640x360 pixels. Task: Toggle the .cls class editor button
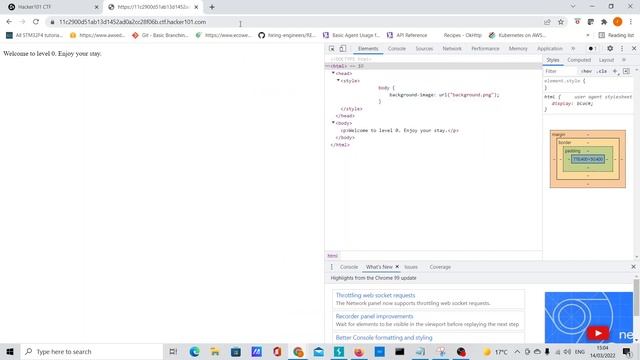click(601, 71)
